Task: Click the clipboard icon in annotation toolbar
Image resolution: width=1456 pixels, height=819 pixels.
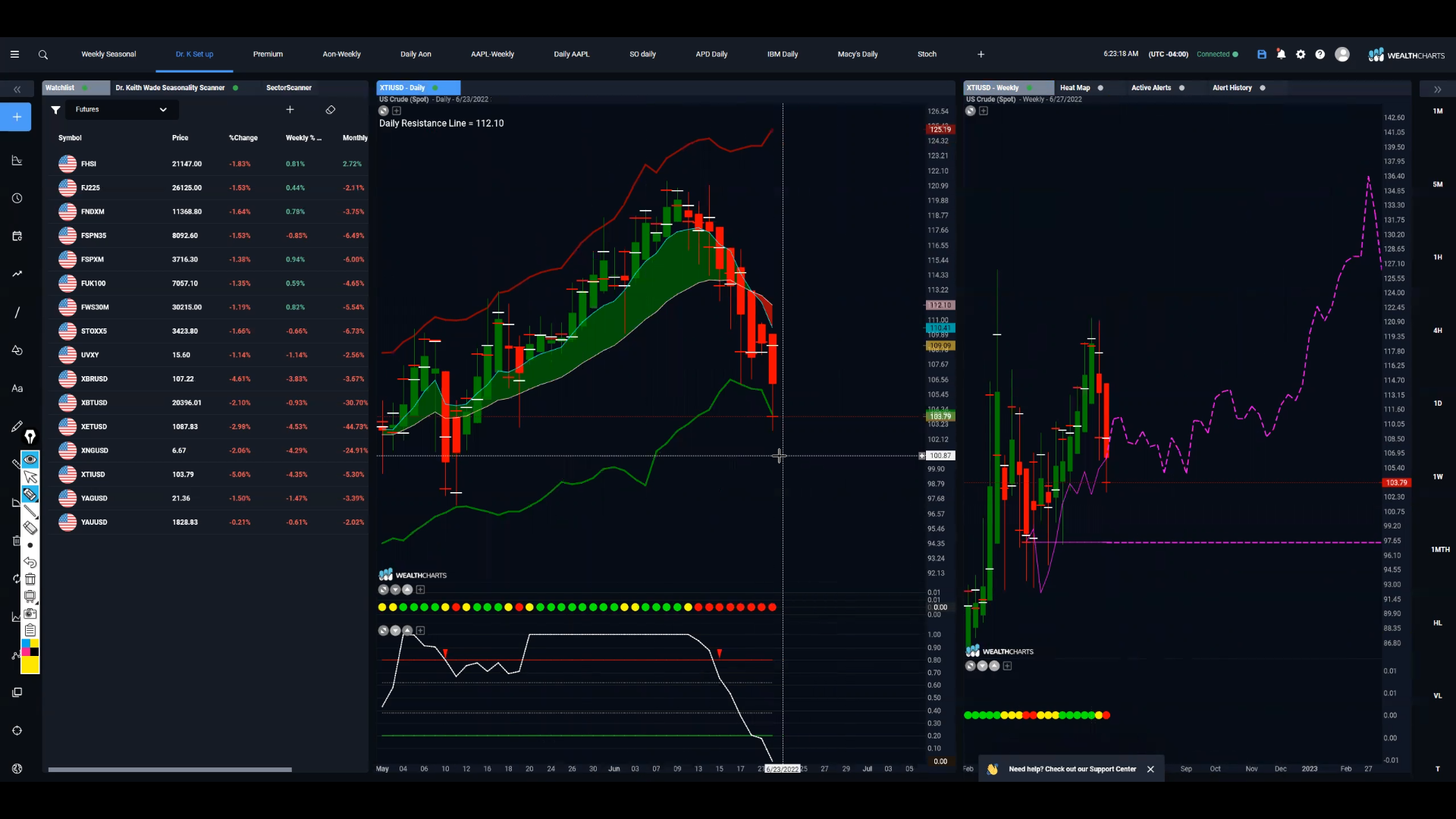Action: pos(30,630)
